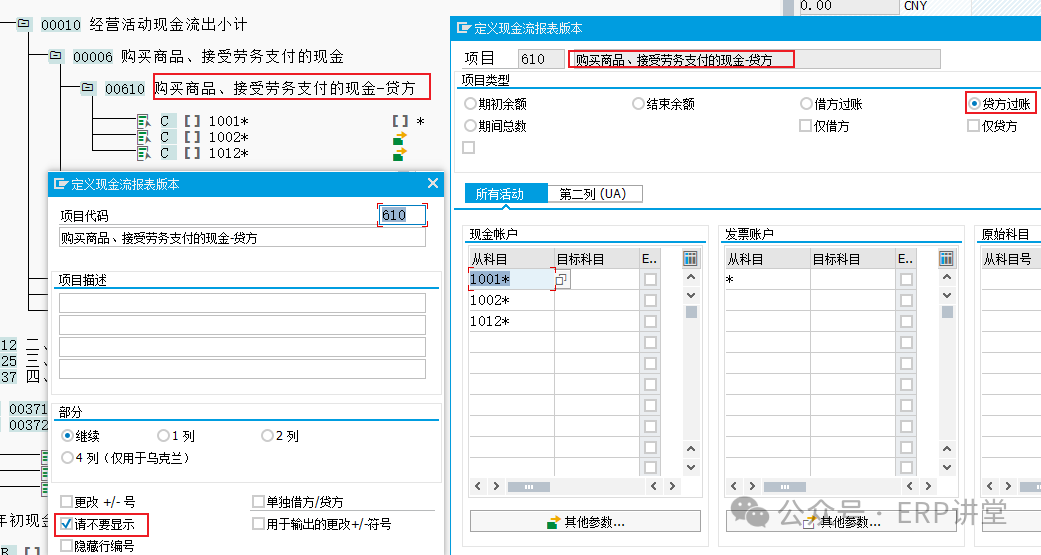Click the window icon in the right 定义现金流报表版本 title bar
This screenshot has height=555, width=1041.
click(462, 28)
